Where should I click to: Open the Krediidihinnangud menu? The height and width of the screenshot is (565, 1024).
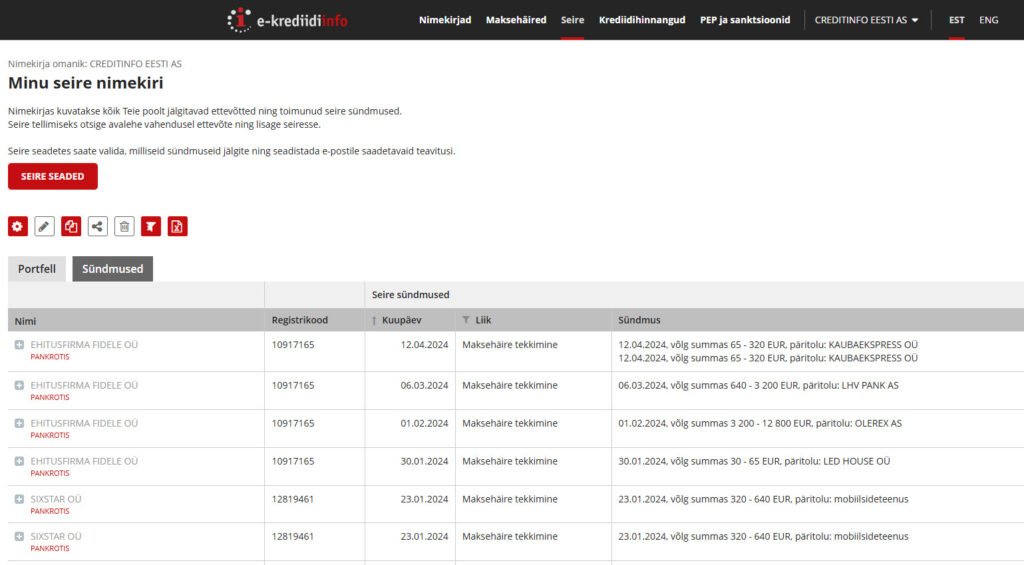click(x=642, y=20)
